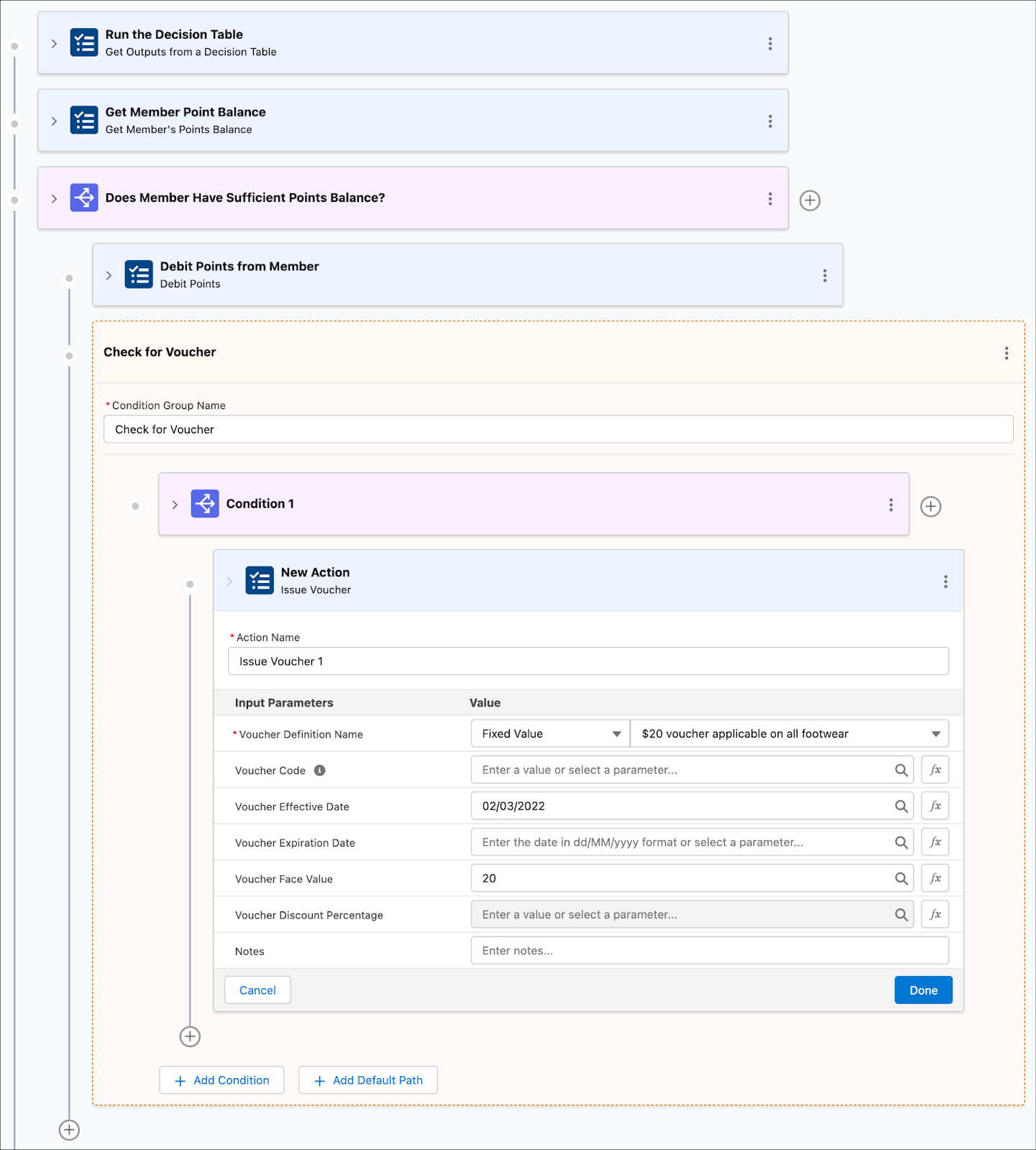Click the Value column header
The image size is (1036, 1150).
485,703
